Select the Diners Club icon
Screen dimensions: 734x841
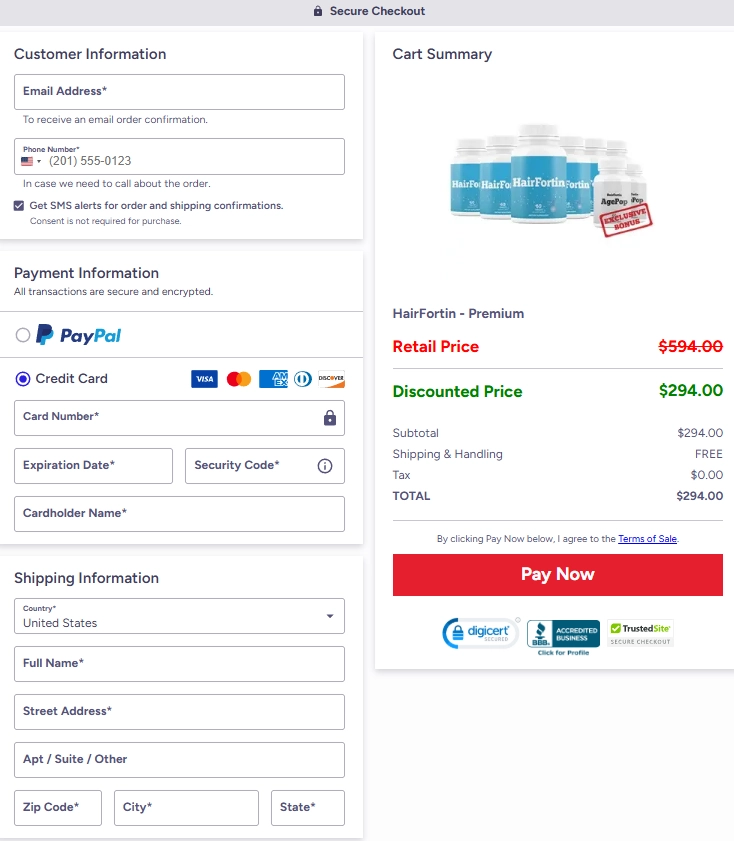click(x=301, y=379)
